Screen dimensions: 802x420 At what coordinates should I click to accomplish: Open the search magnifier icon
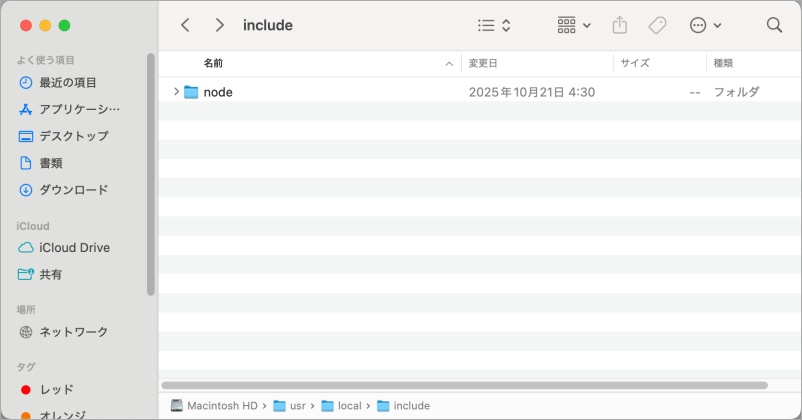[774, 25]
